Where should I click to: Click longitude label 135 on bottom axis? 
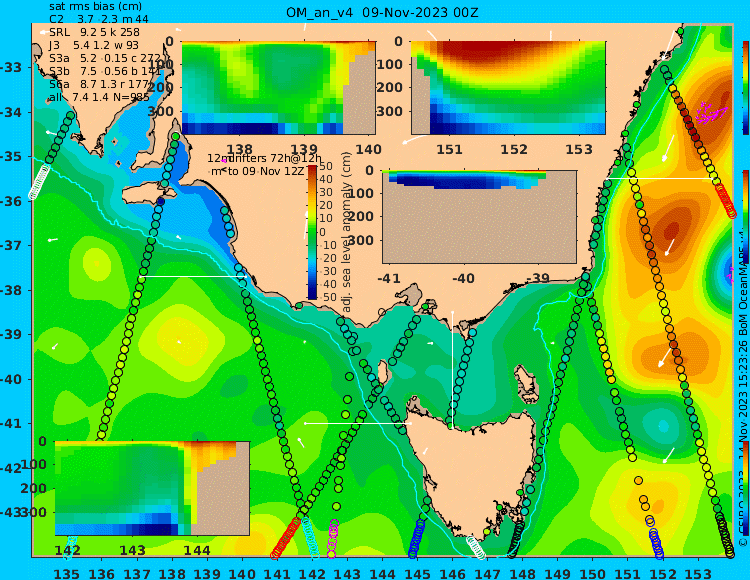(x=66, y=573)
